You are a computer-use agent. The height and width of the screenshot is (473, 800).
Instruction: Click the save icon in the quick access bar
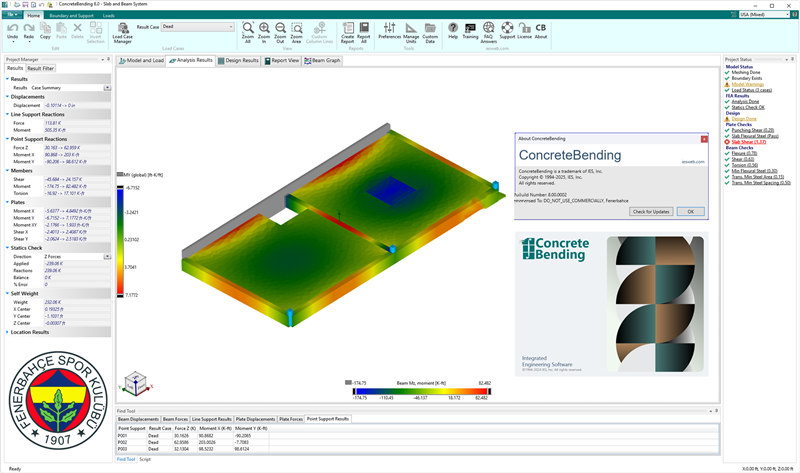[26, 4]
